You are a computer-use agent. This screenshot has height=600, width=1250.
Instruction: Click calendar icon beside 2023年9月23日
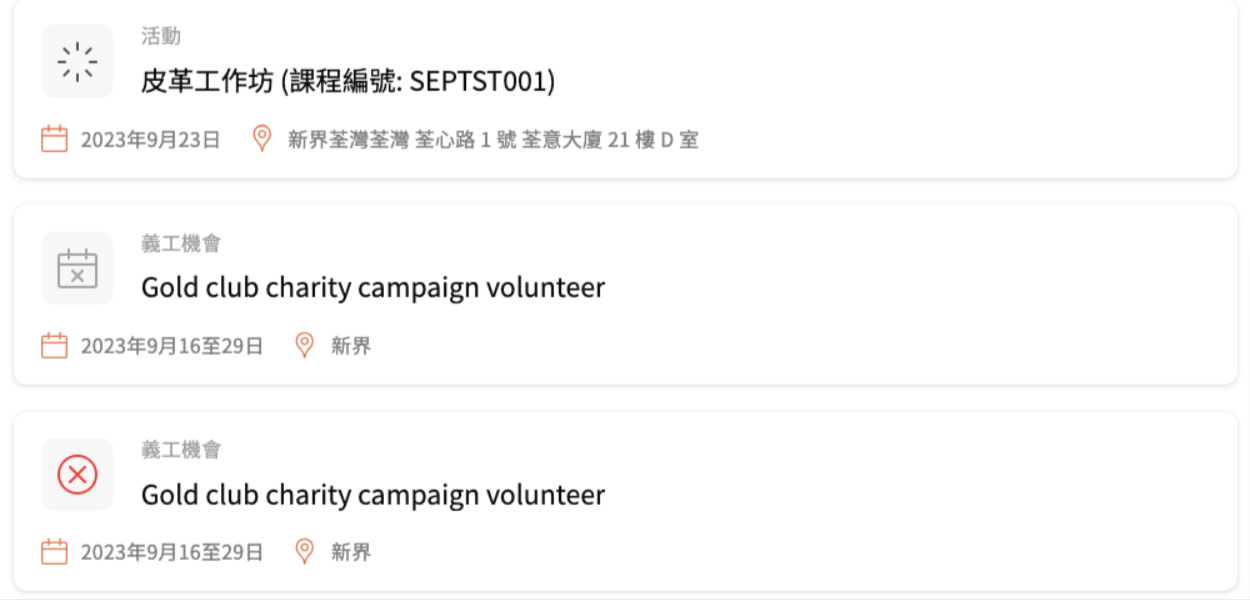point(54,139)
